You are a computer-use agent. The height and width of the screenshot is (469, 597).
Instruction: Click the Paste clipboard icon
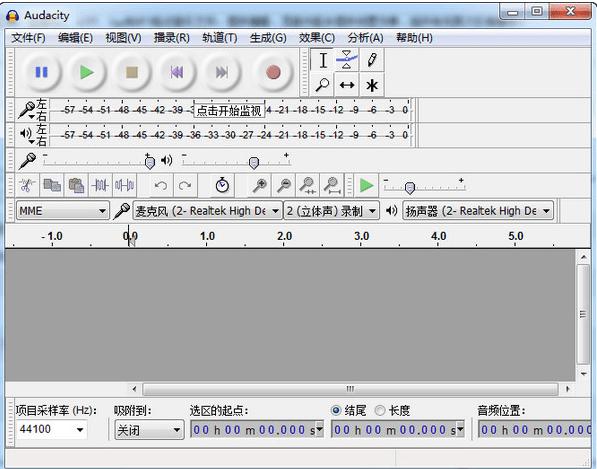click(76, 185)
